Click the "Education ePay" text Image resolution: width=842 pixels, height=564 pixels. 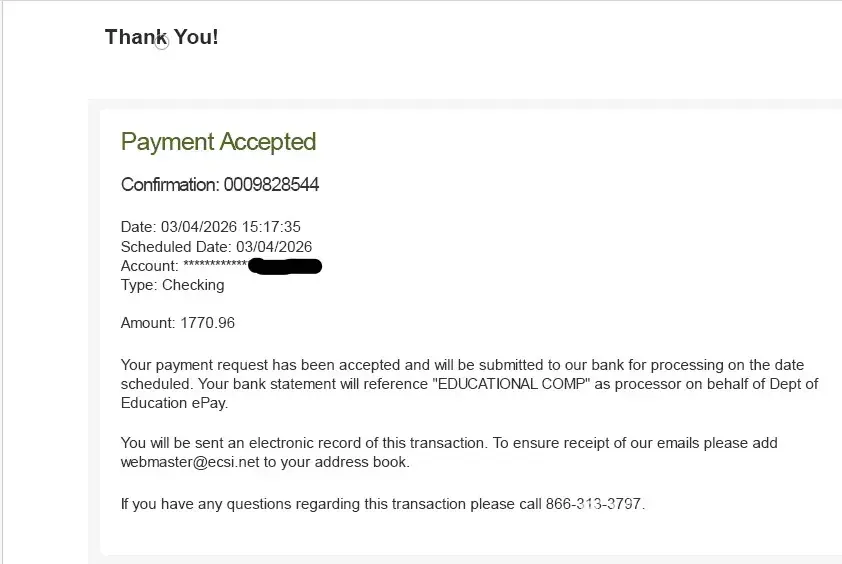click(174, 403)
